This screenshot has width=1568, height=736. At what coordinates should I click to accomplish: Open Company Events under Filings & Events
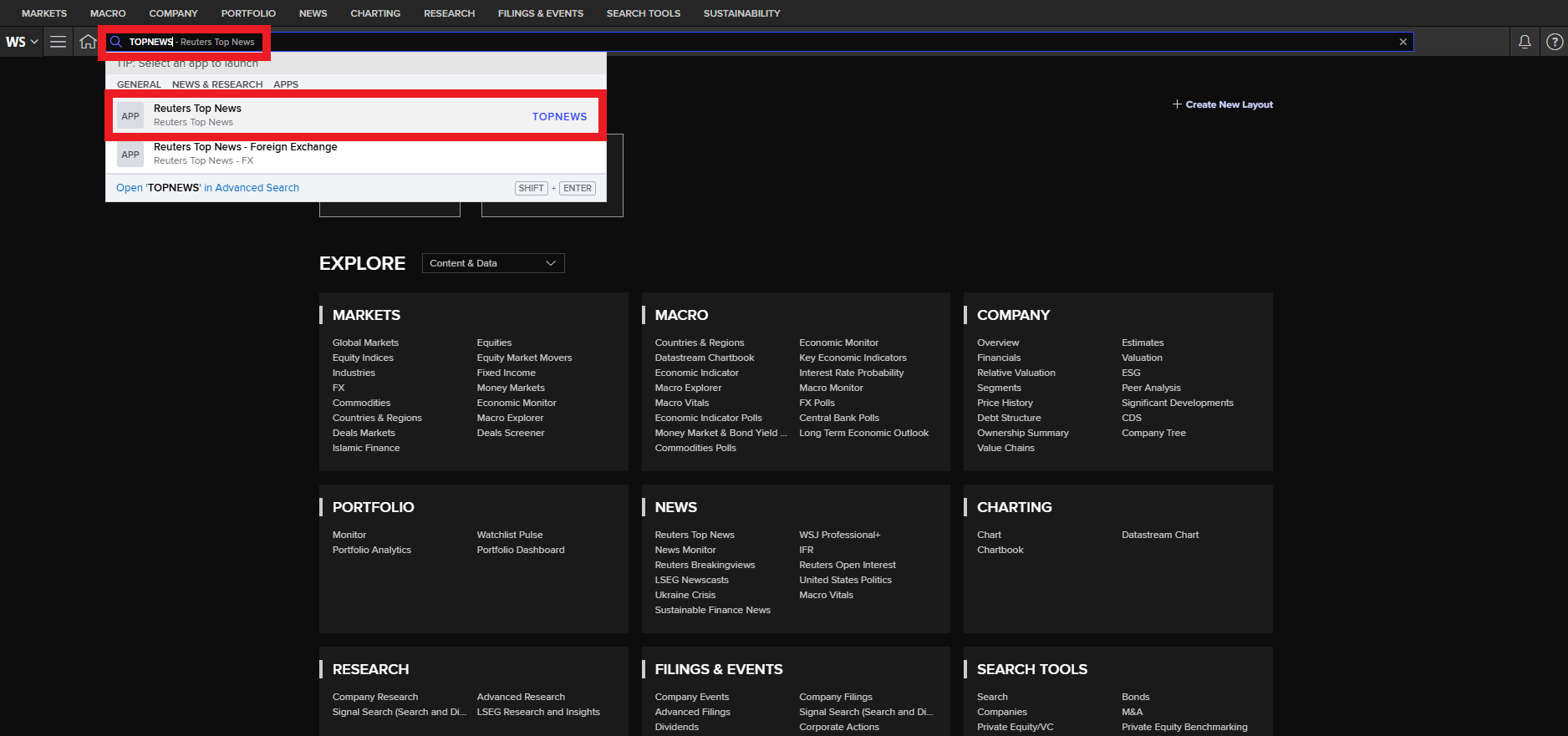692,697
